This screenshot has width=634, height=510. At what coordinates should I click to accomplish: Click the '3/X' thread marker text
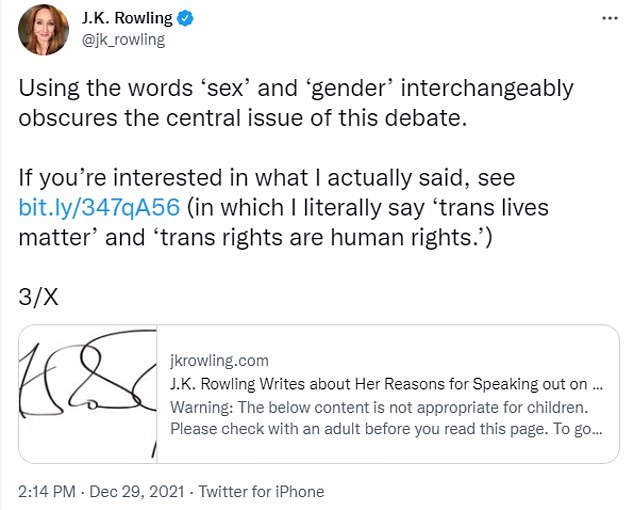(x=41, y=297)
